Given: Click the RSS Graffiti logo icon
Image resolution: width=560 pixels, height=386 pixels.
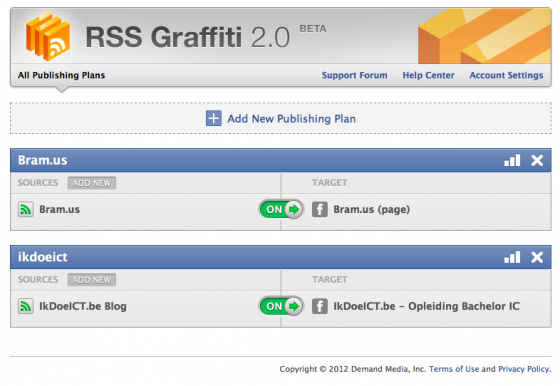Looking at the screenshot, I should [48, 36].
